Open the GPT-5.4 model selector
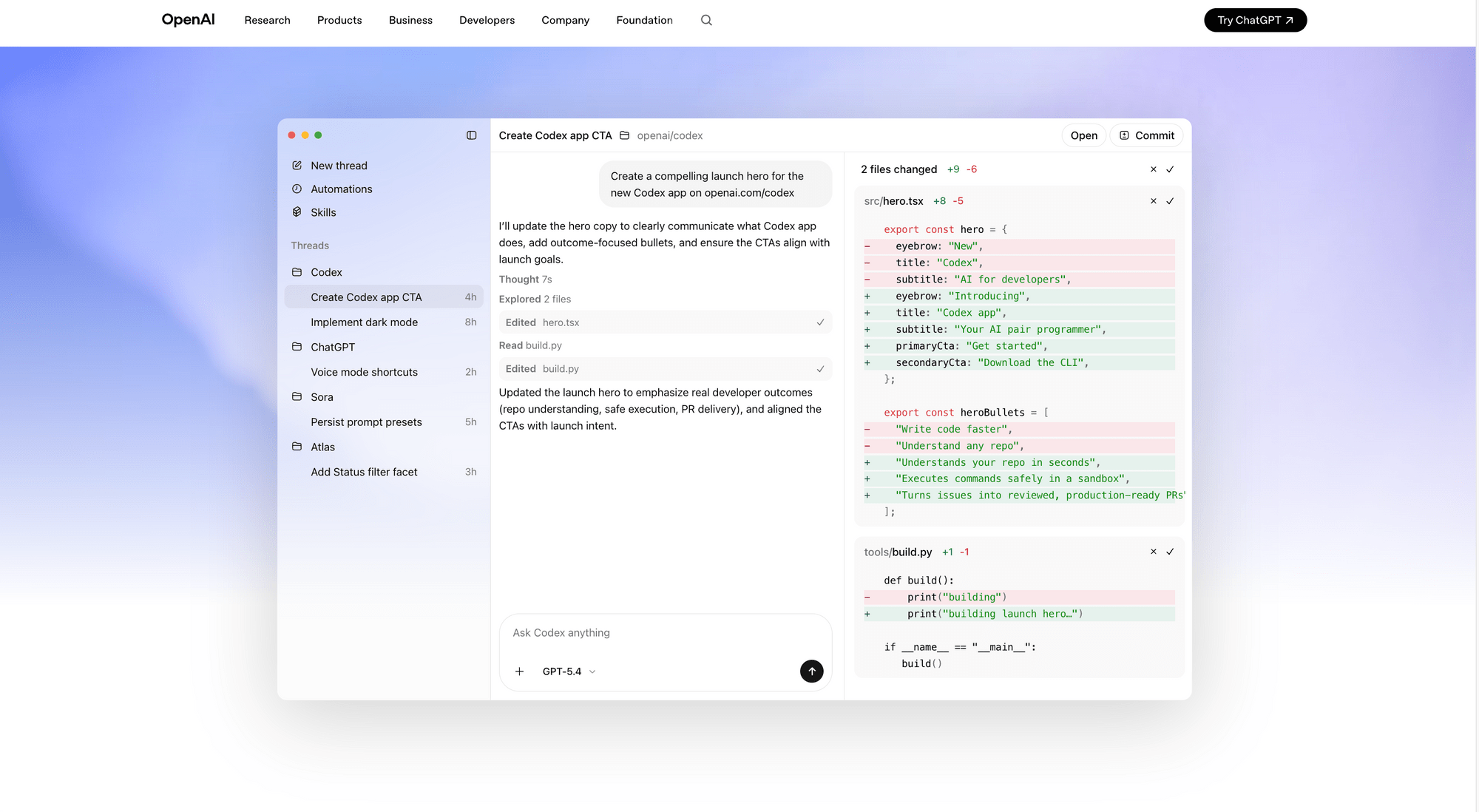The image size is (1479, 812). [x=567, y=671]
